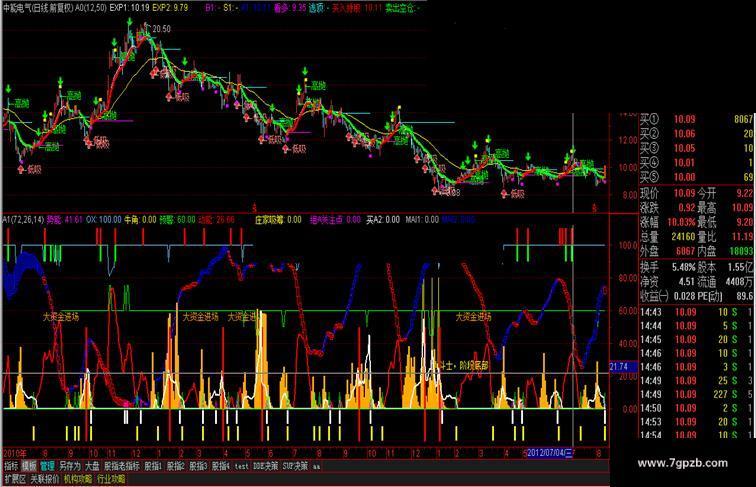Click the 14:49 trade row with volume 227
The image size is (756, 487).
pyautogui.click(x=696, y=394)
